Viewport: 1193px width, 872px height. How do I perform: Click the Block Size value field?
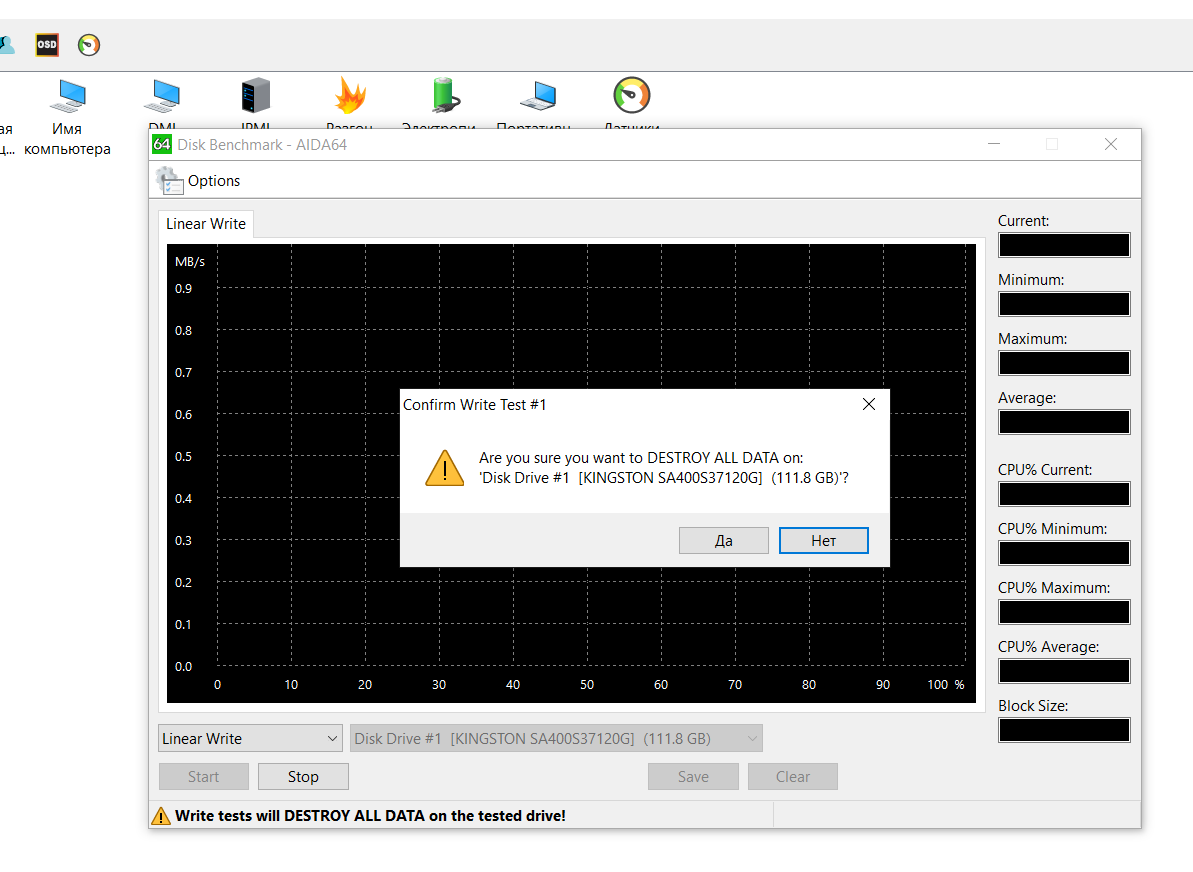(1064, 730)
